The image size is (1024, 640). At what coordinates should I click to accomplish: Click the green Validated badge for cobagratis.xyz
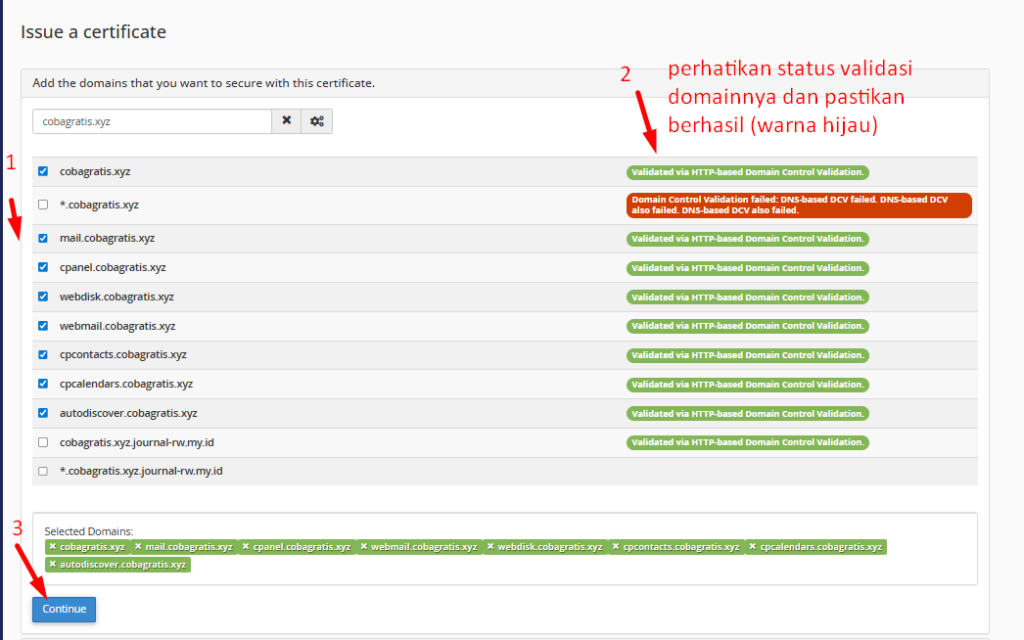[x=746, y=171]
